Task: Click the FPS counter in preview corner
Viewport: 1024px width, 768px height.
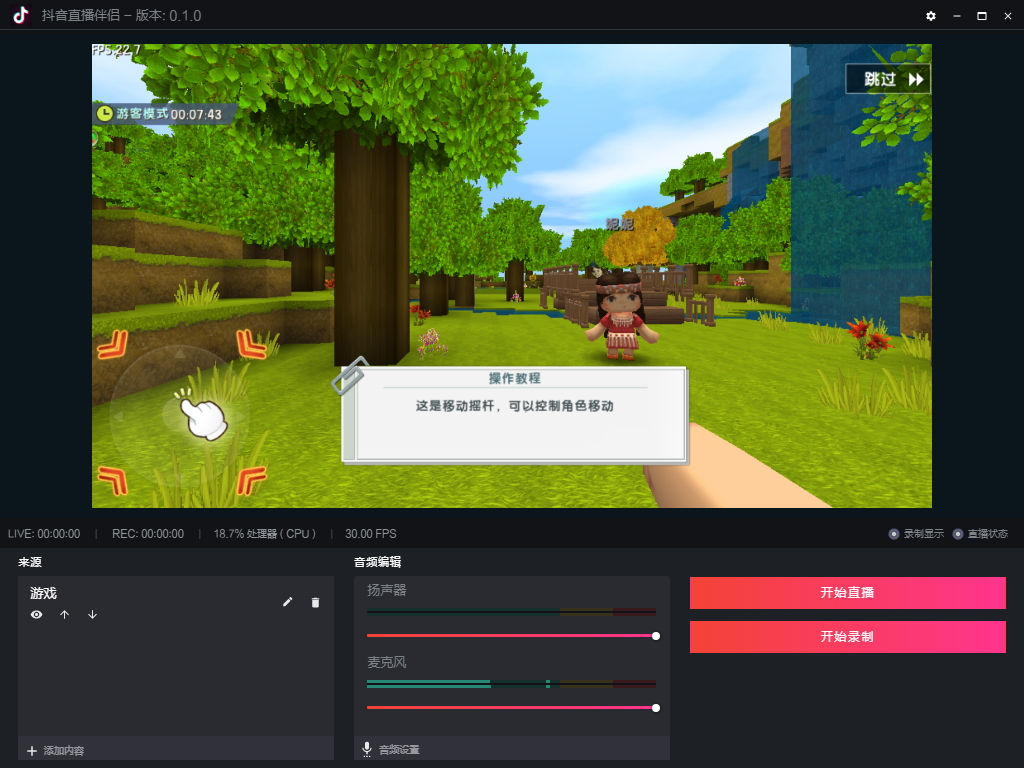Action: pos(116,50)
